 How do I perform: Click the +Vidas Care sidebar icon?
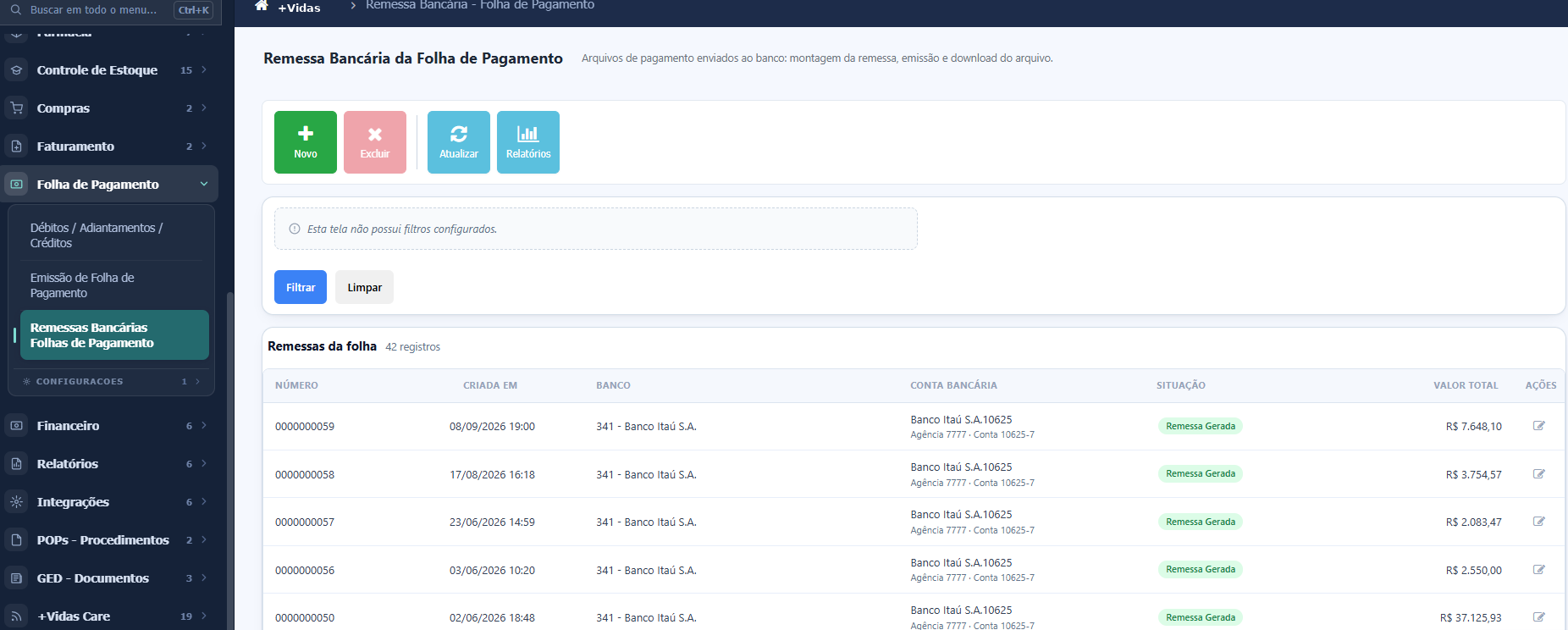click(16, 616)
